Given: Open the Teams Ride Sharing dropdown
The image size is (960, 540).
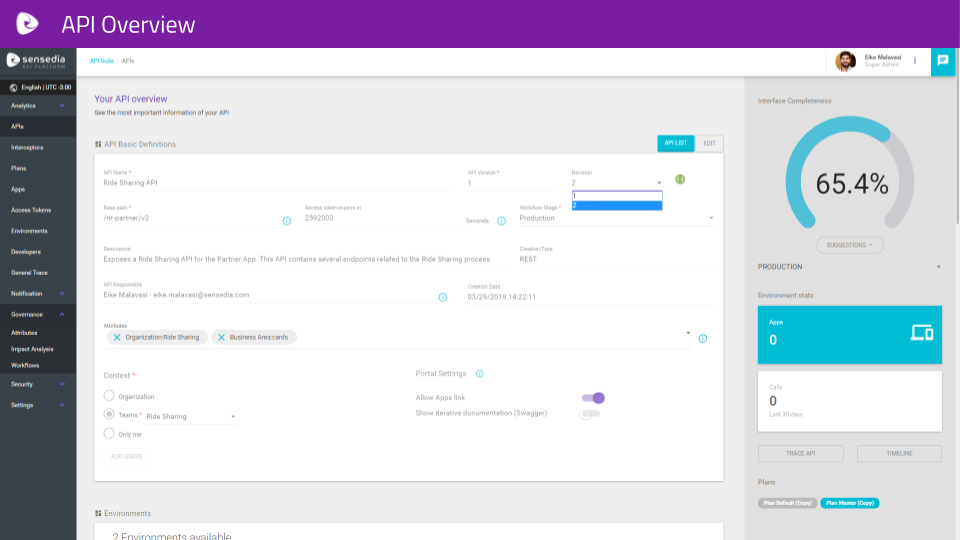Looking at the screenshot, I should point(190,416).
